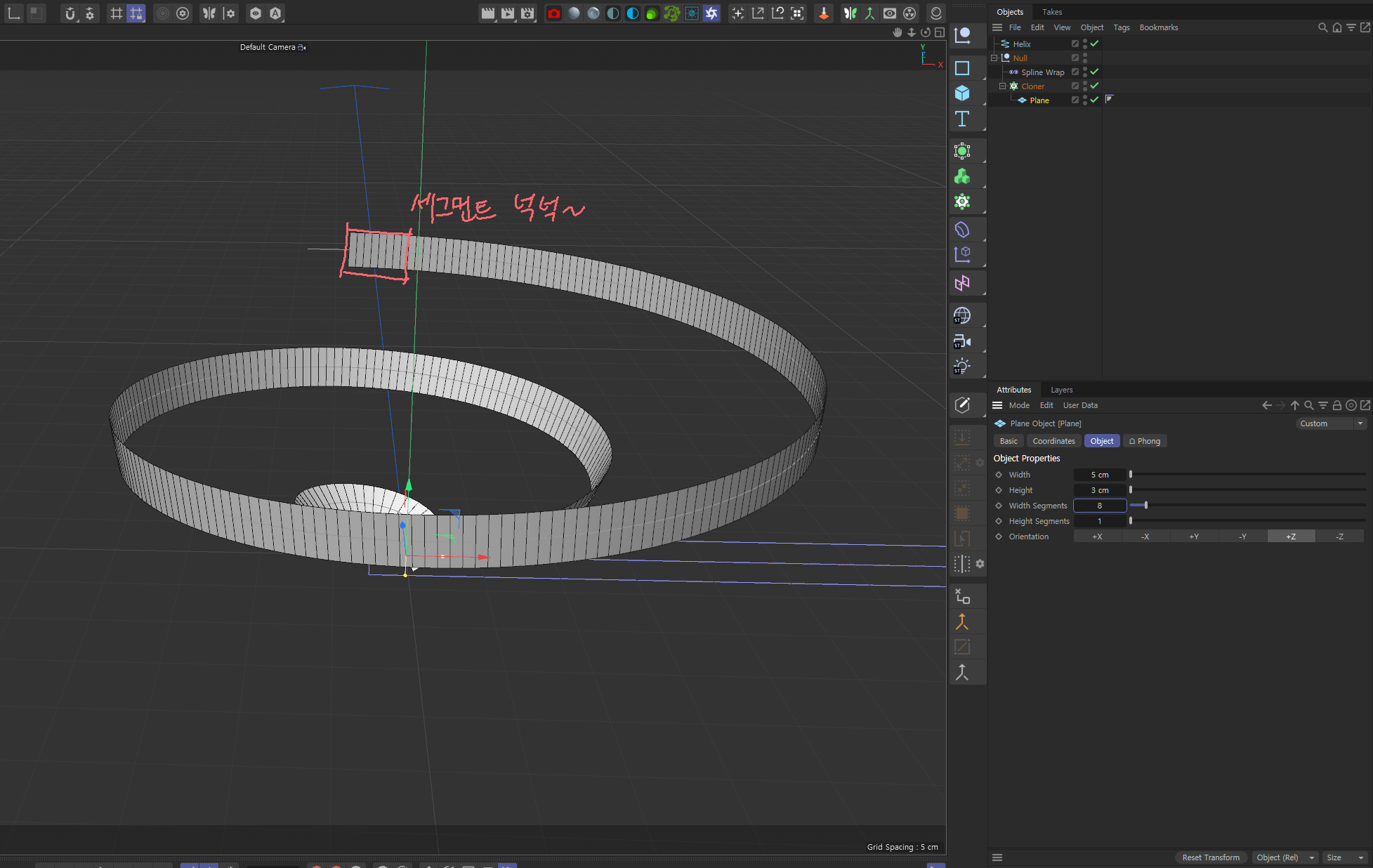Open the coordinates bar hamburger menu

997,857
